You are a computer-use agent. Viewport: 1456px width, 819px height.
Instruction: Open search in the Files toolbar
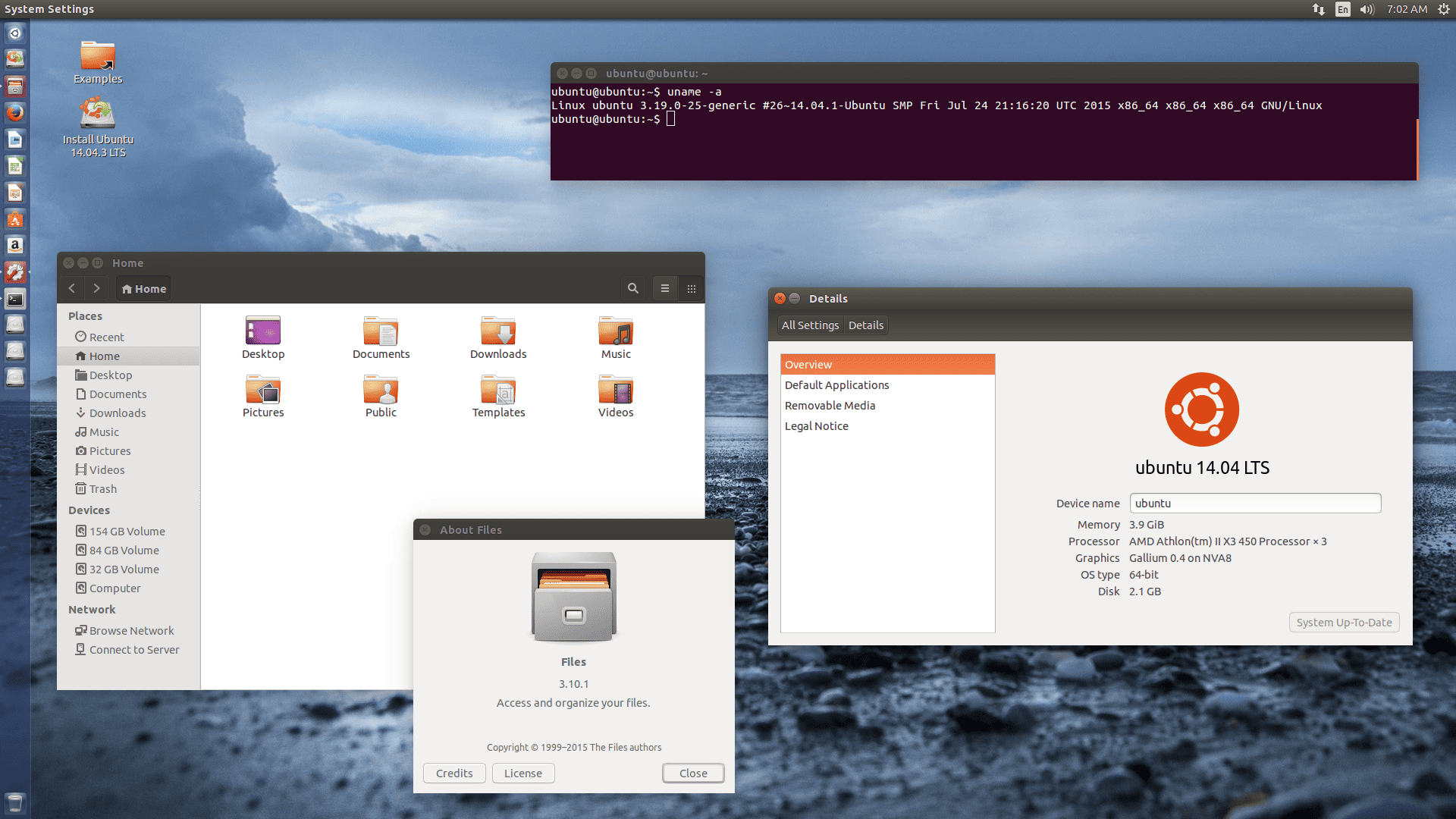pyautogui.click(x=632, y=288)
